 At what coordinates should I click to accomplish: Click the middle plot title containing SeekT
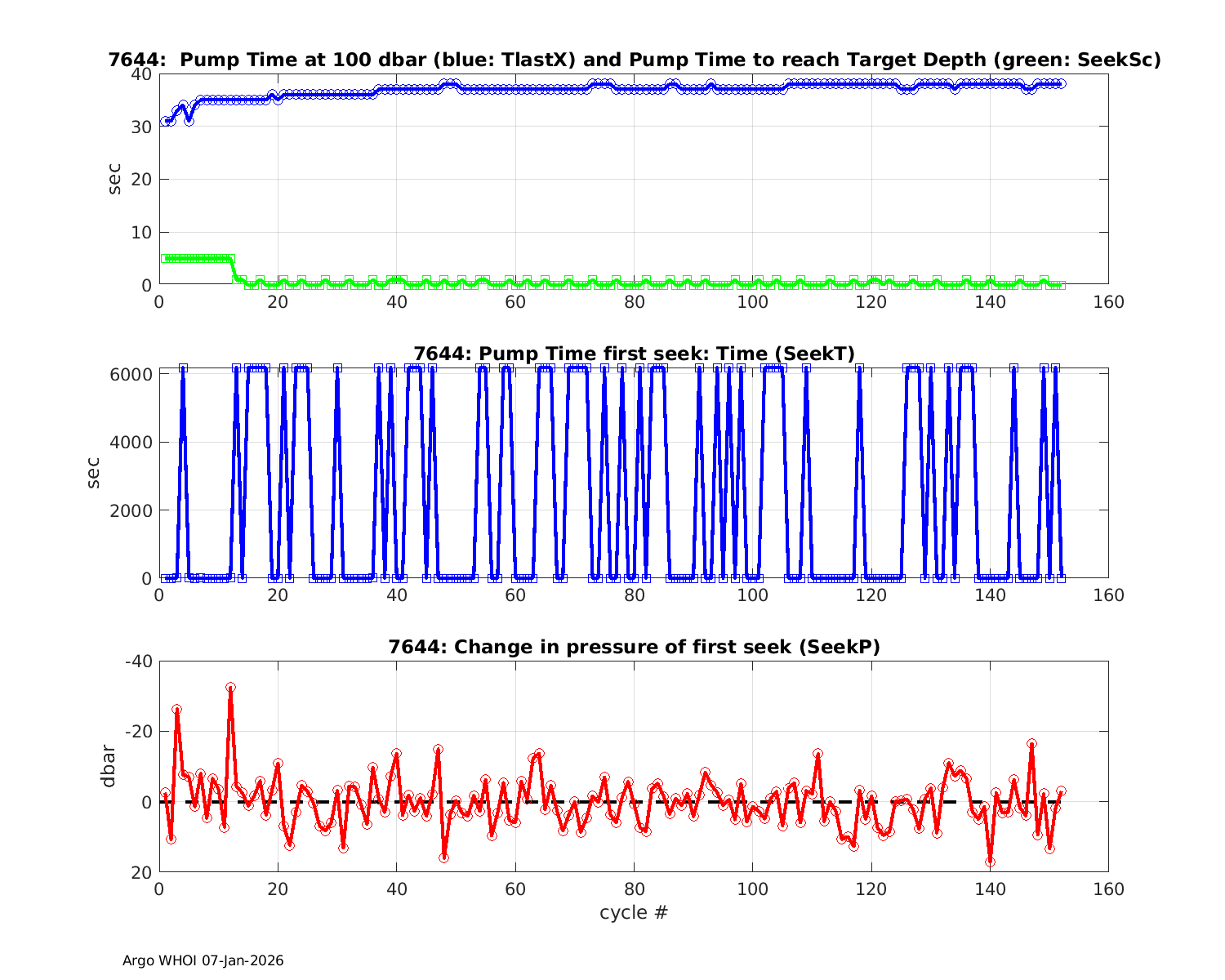634,354
